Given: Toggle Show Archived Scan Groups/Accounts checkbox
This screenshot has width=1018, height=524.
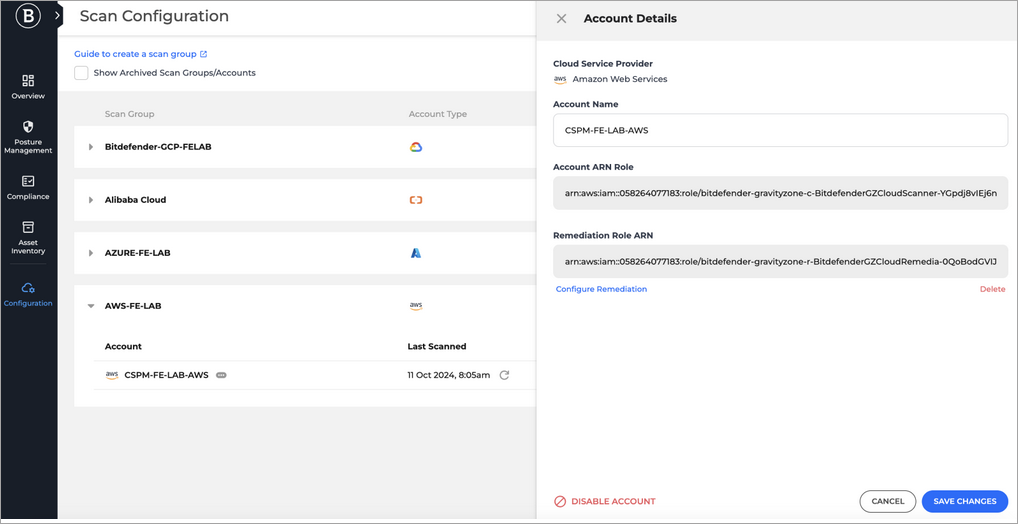Looking at the screenshot, I should coord(81,73).
